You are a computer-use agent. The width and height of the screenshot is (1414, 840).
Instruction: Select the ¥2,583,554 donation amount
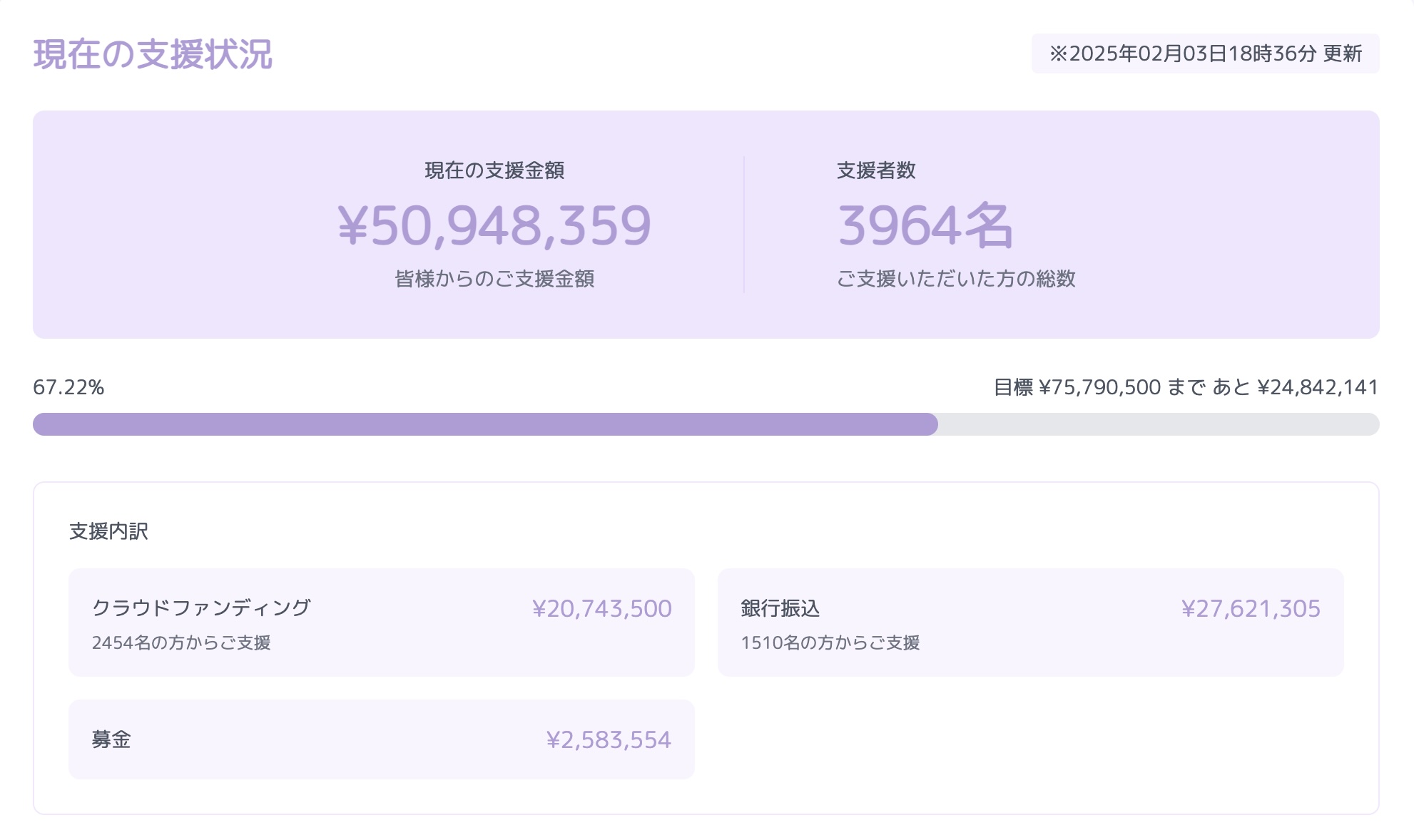(x=609, y=739)
